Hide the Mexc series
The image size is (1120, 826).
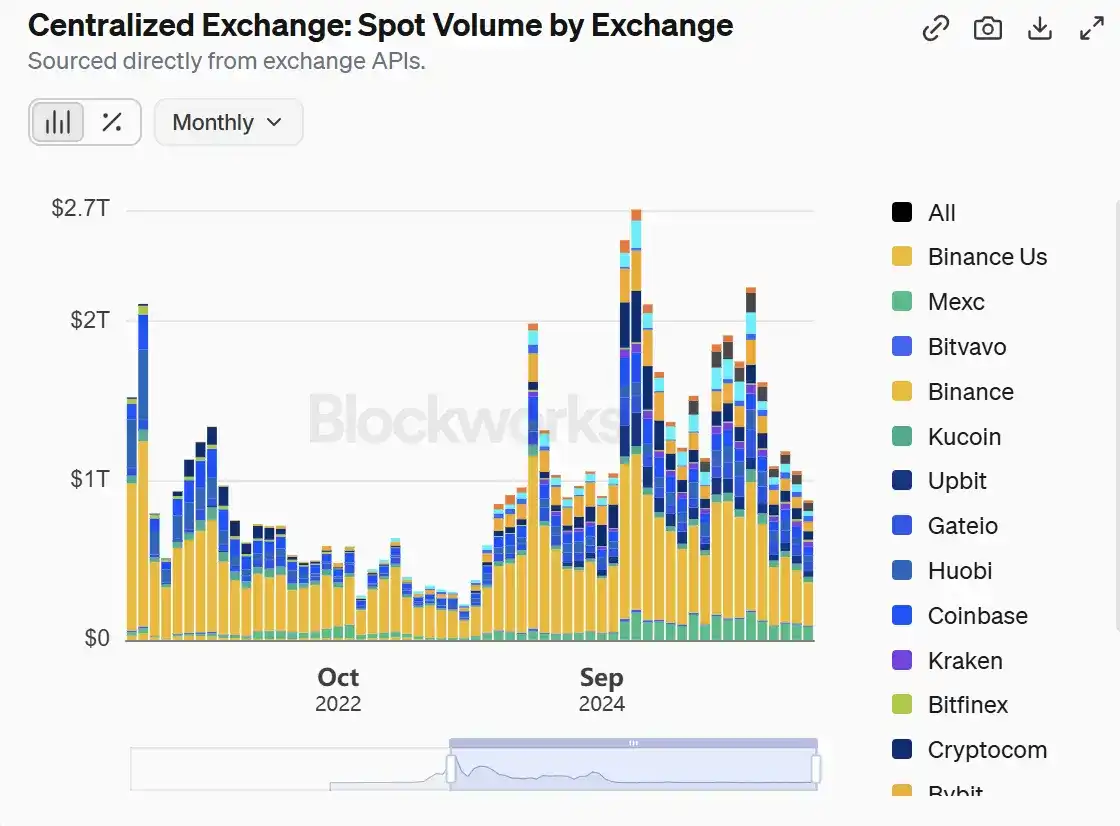pos(955,302)
